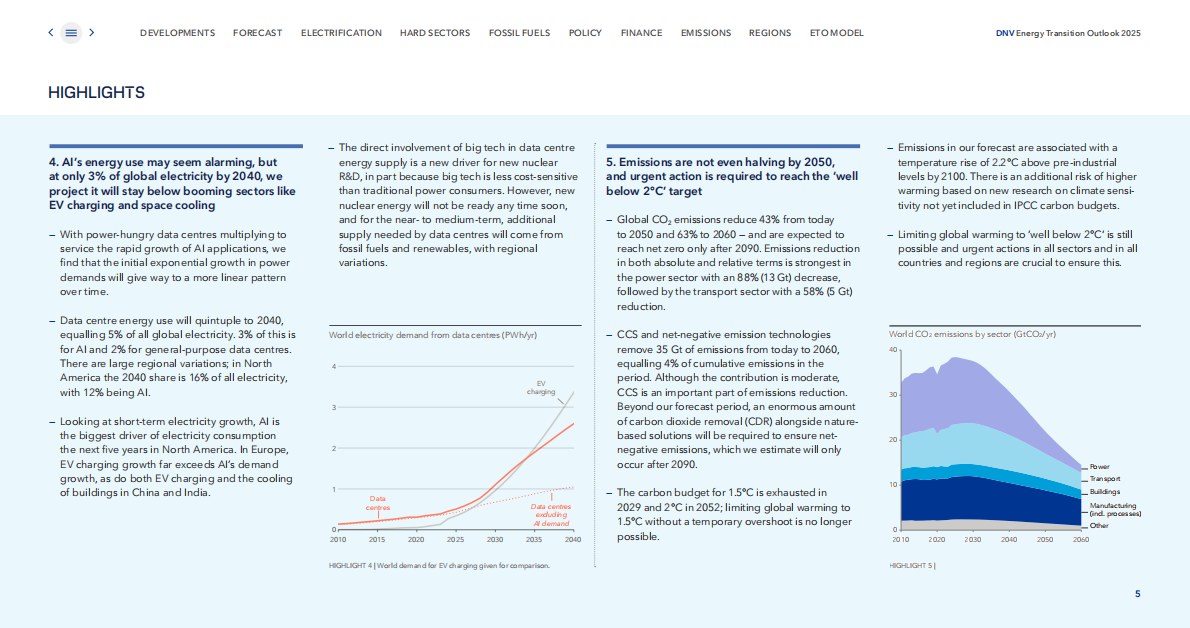Image resolution: width=1190 pixels, height=628 pixels.
Task: Click the EV charging label in the chart
Action: pyautogui.click(x=541, y=387)
